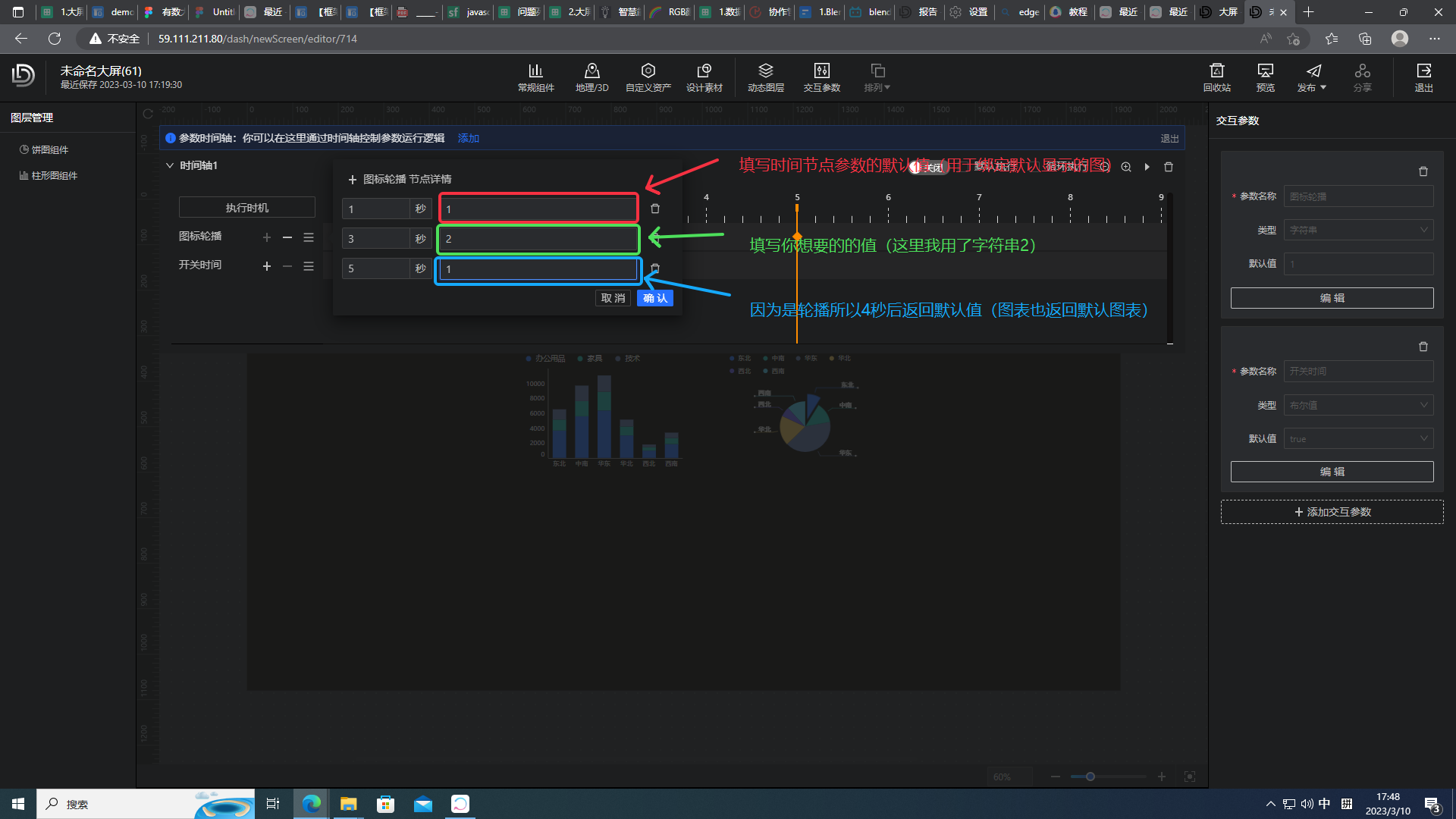Open 发布 publish dropdown
The width and height of the screenshot is (1456, 819).
[x=1312, y=77]
